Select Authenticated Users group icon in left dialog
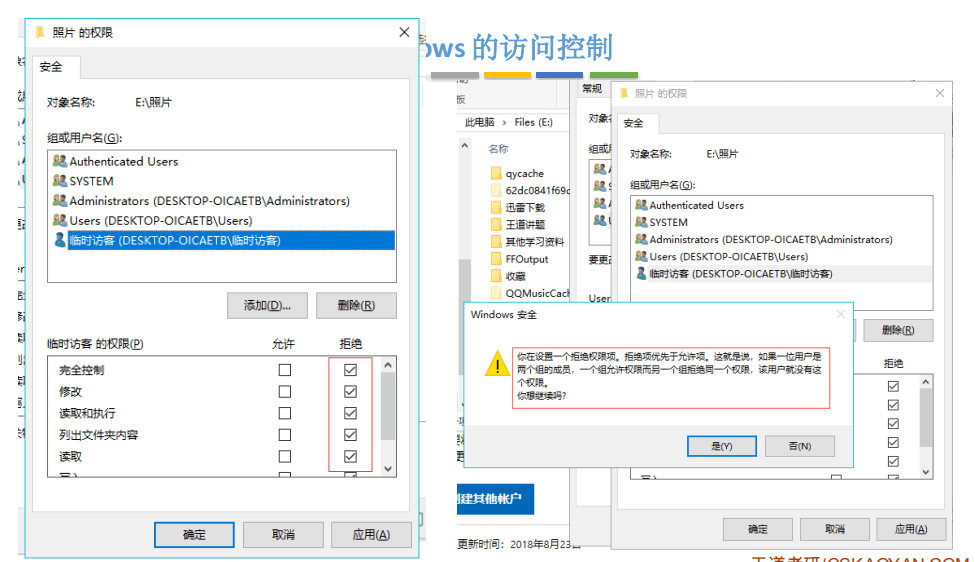The width and height of the screenshot is (975, 562). pyautogui.click(x=60, y=161)
